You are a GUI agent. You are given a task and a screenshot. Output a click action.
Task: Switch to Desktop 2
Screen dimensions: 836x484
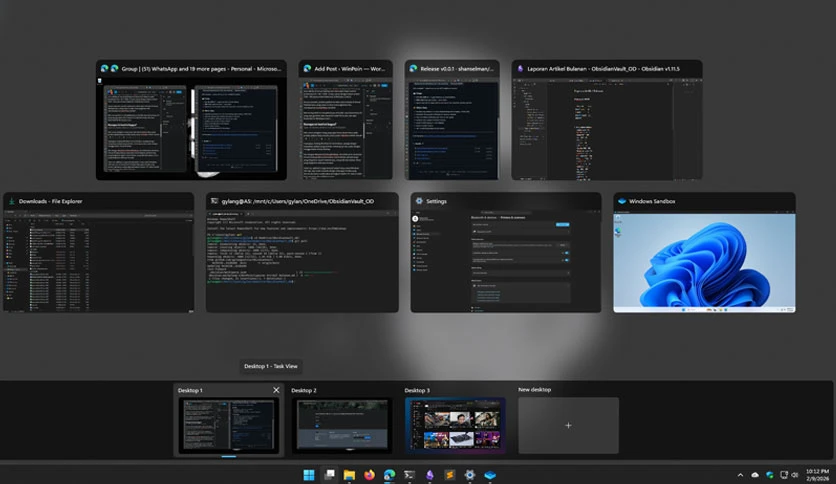(x=342, y=426)
